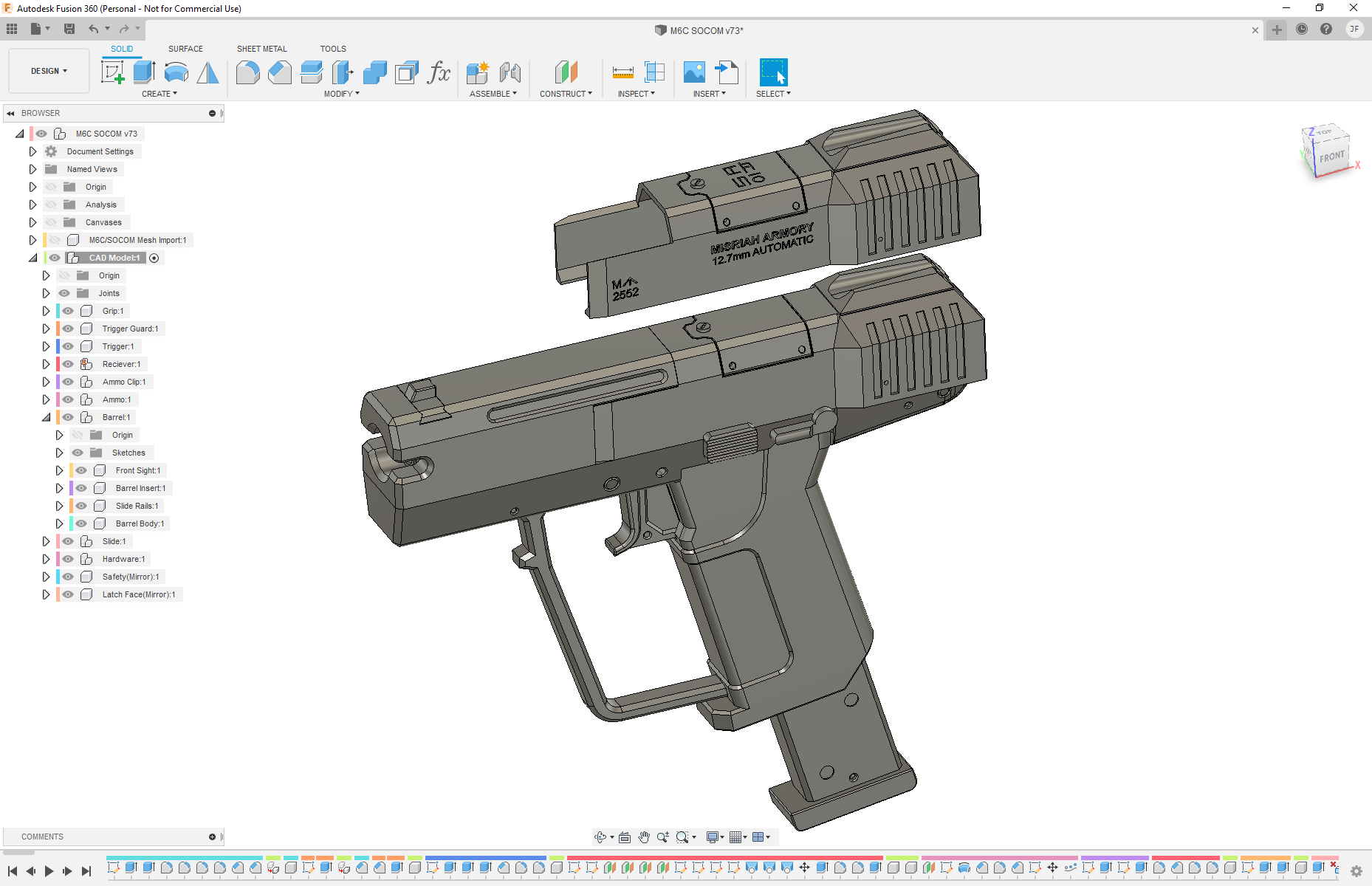Expand the Trigger Guard:1 tree node
This screenshot has width=1372, height=886.
46,329
